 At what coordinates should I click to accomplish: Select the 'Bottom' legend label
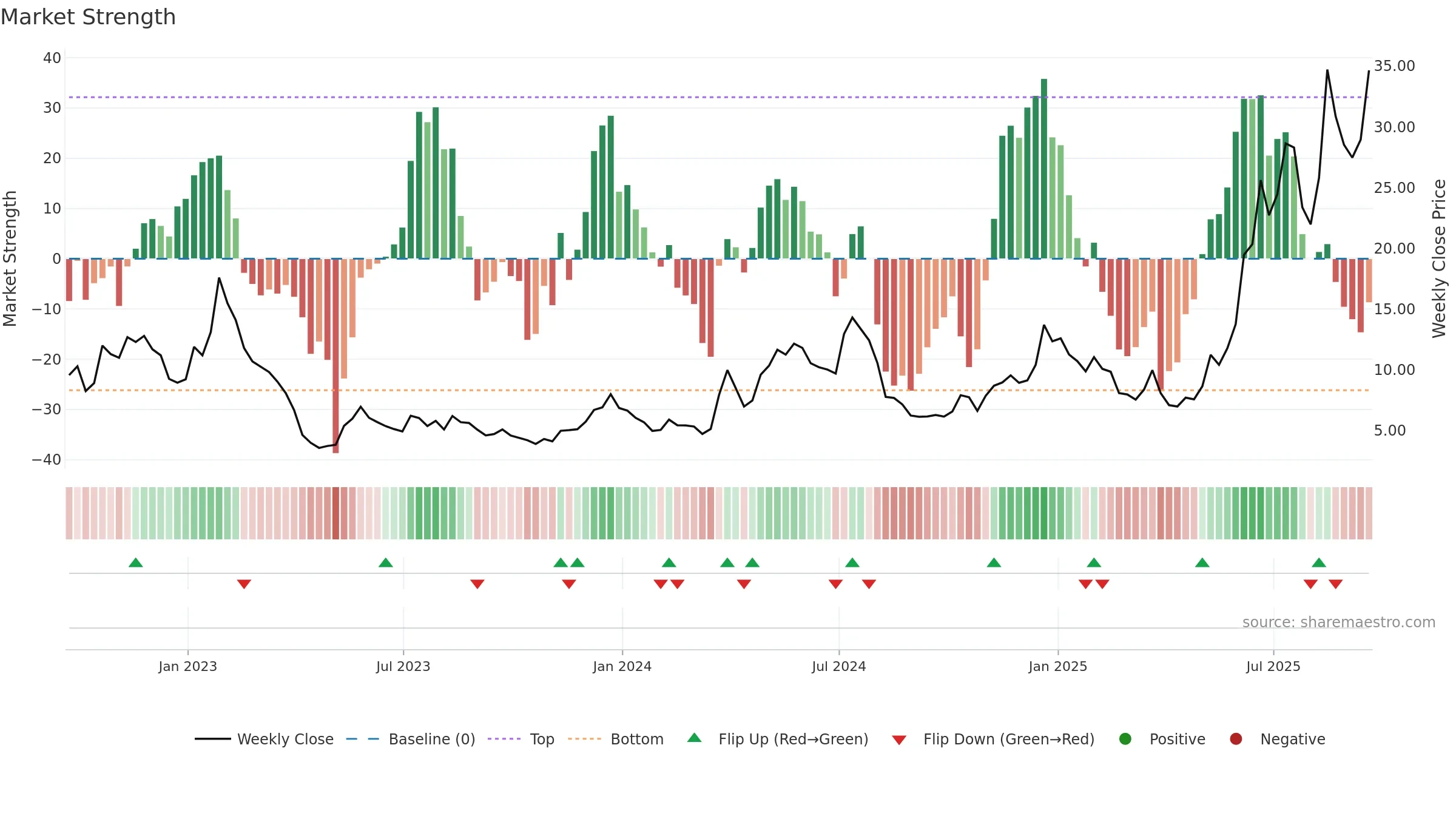point(637,740)
